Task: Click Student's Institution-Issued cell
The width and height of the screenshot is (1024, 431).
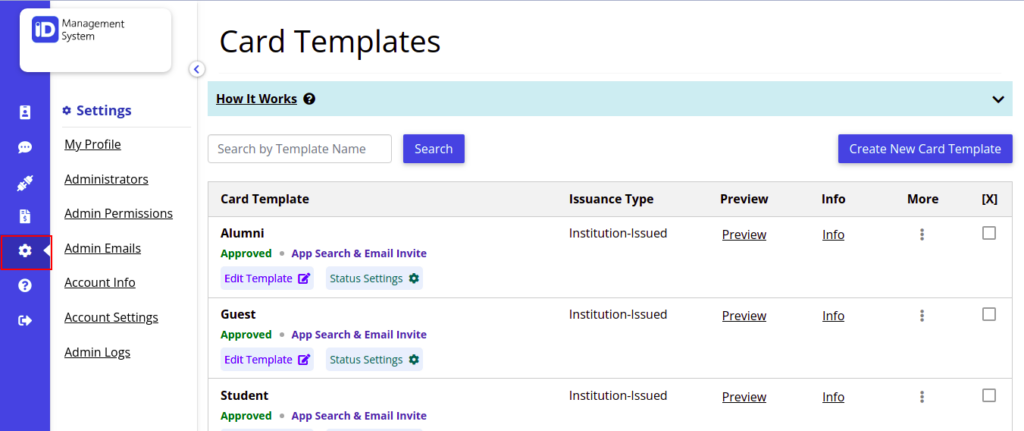Action: click(x=618, y=395)
